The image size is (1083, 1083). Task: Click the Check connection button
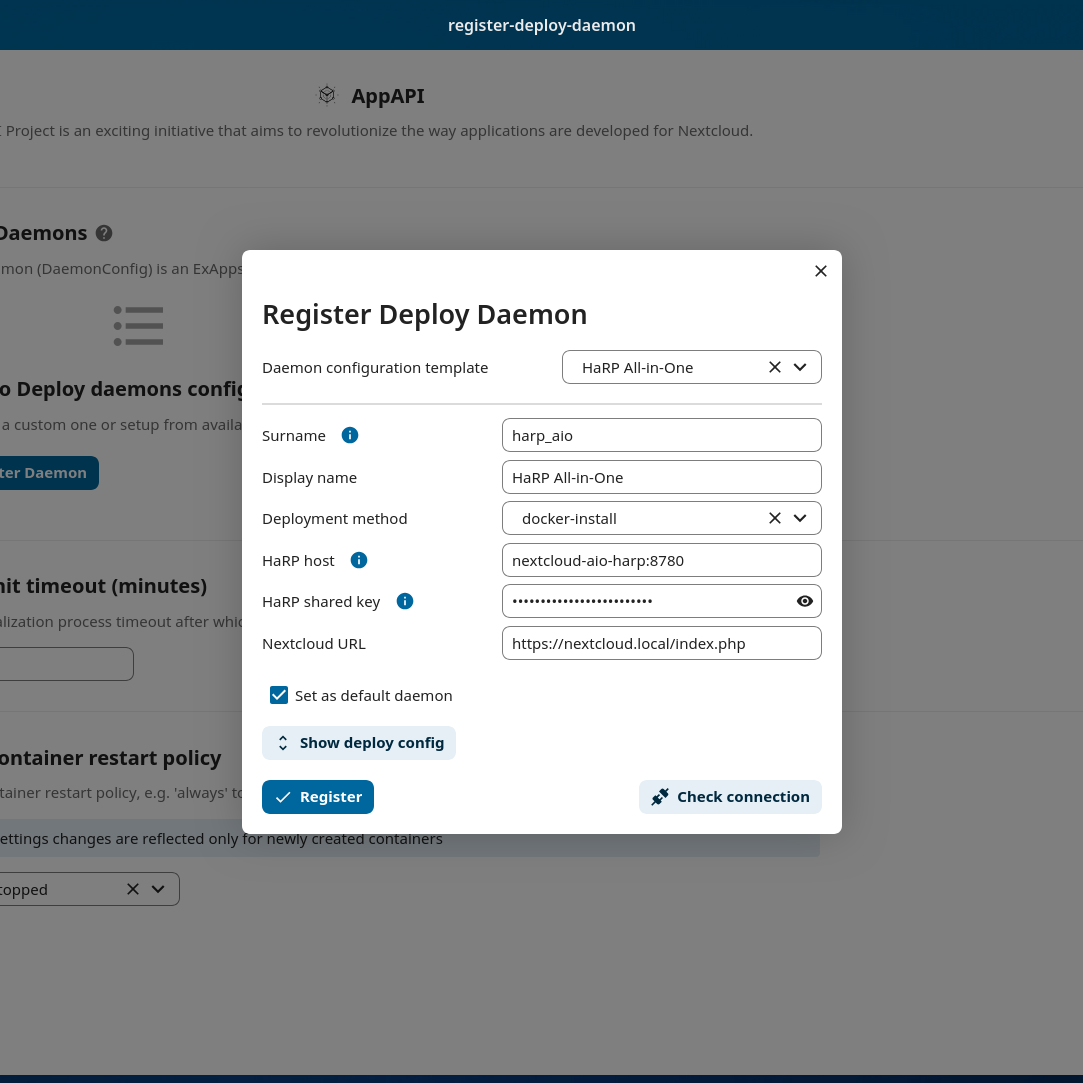730,797
